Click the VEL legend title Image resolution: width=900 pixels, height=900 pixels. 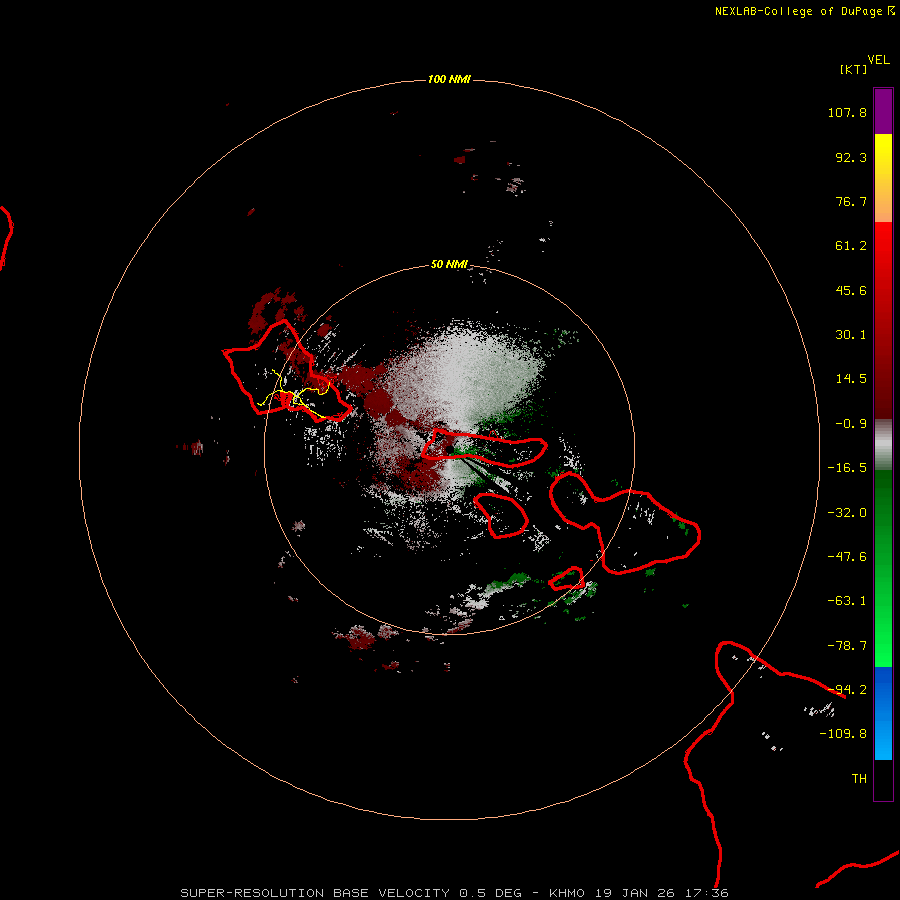tap(878, 60)
